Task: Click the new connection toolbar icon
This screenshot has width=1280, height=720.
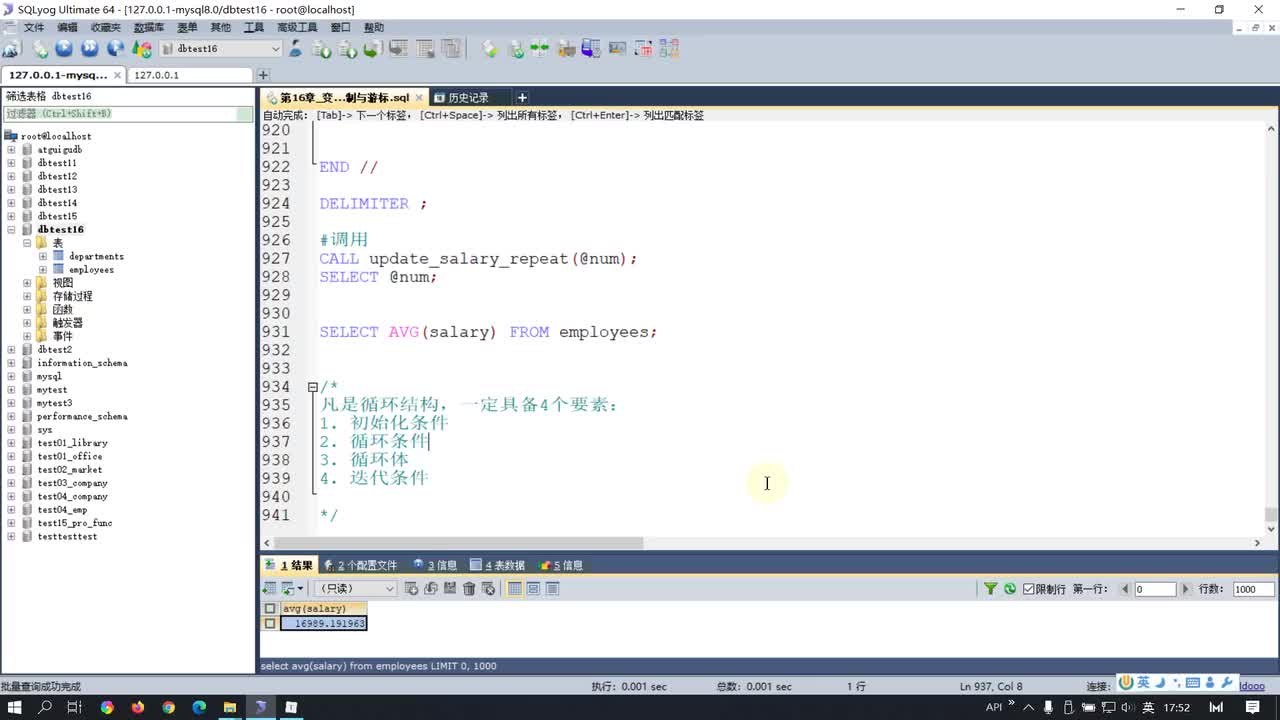Action: pyautogui.click(x=11, y=48)
